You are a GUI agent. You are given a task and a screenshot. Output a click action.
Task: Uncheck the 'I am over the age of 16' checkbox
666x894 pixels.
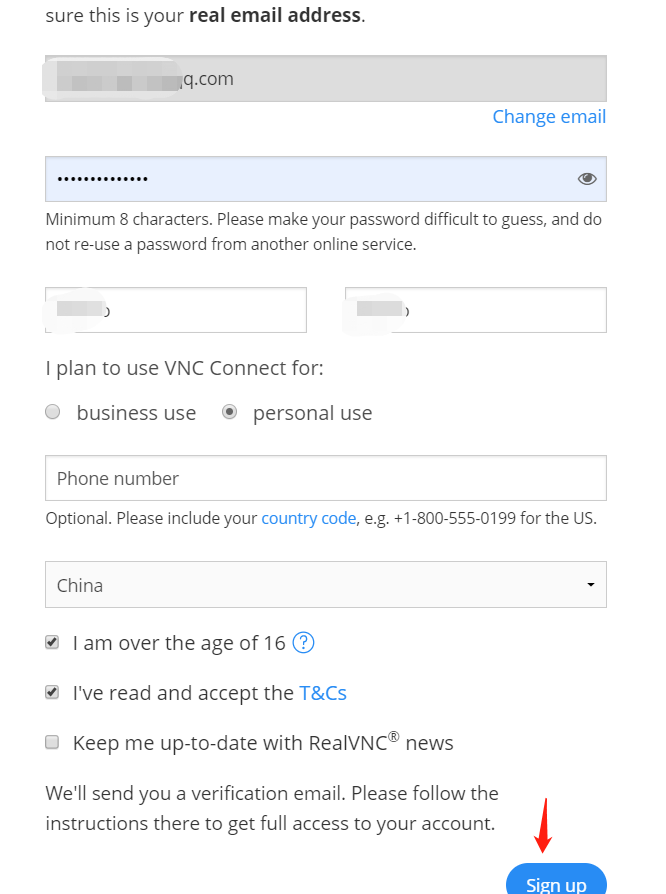tap(51, 642)
